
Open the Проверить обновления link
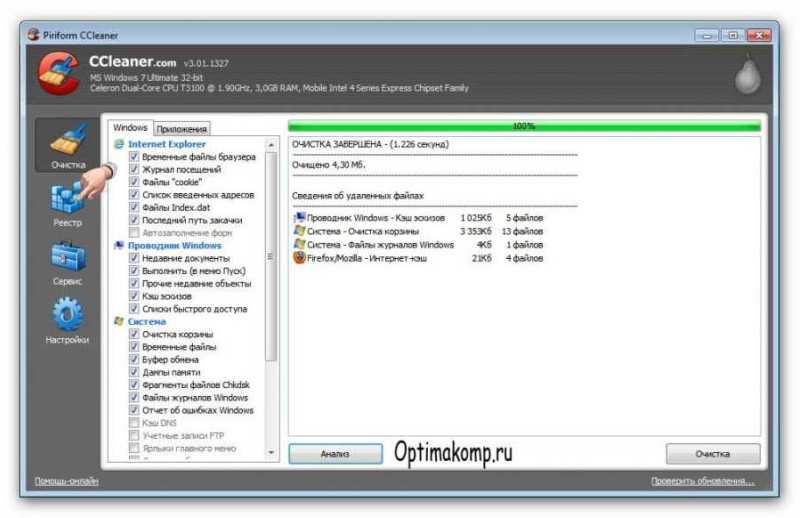coord(703,481)
